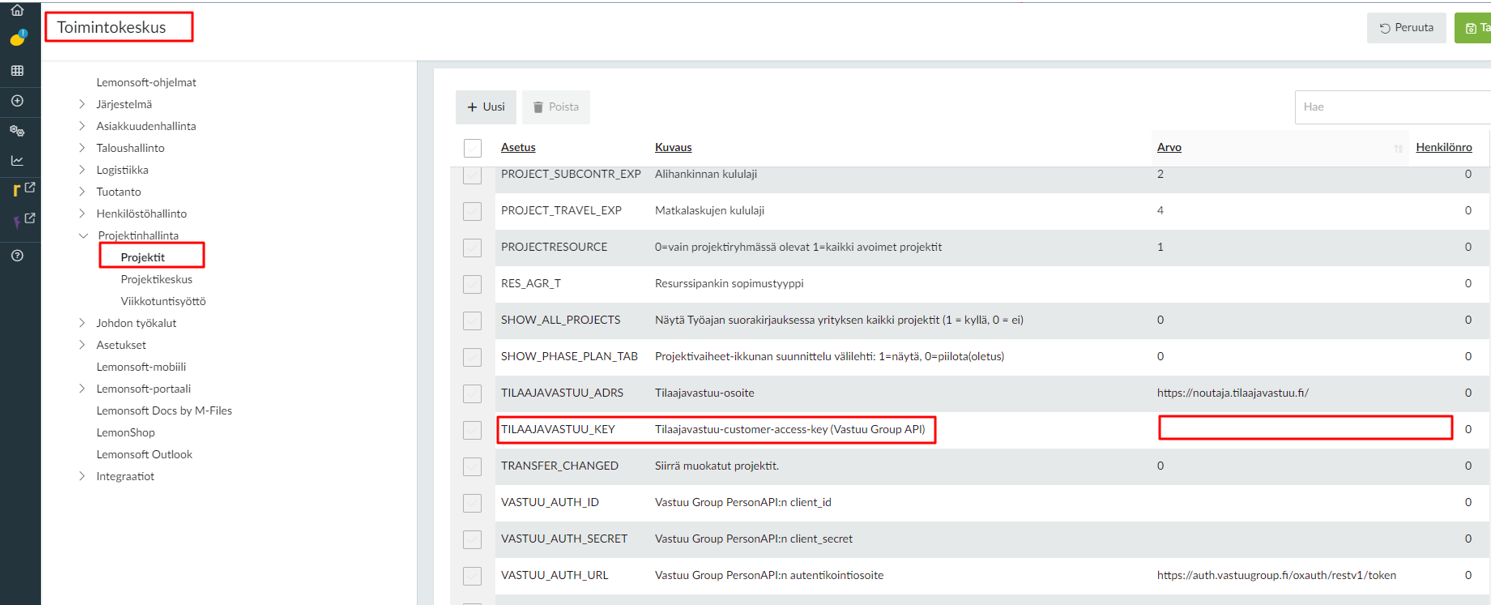Image resolution: width=1498 pixels, height=616 pixels.
Task: Collapse the Projektinhallinta tree node
Action: coord(83,236)
